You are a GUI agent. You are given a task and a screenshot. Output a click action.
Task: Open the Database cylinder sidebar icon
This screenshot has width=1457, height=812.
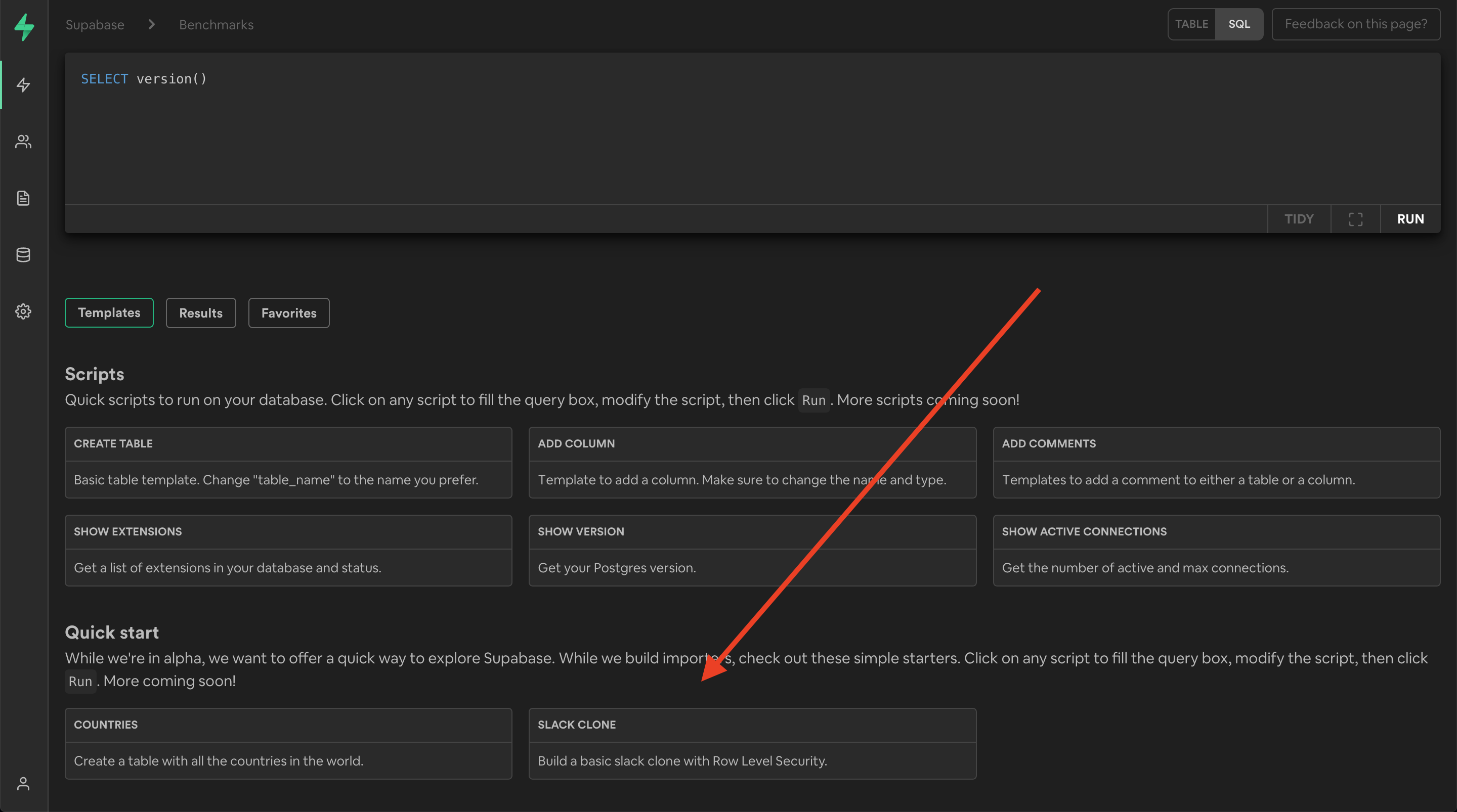(23, 254)
